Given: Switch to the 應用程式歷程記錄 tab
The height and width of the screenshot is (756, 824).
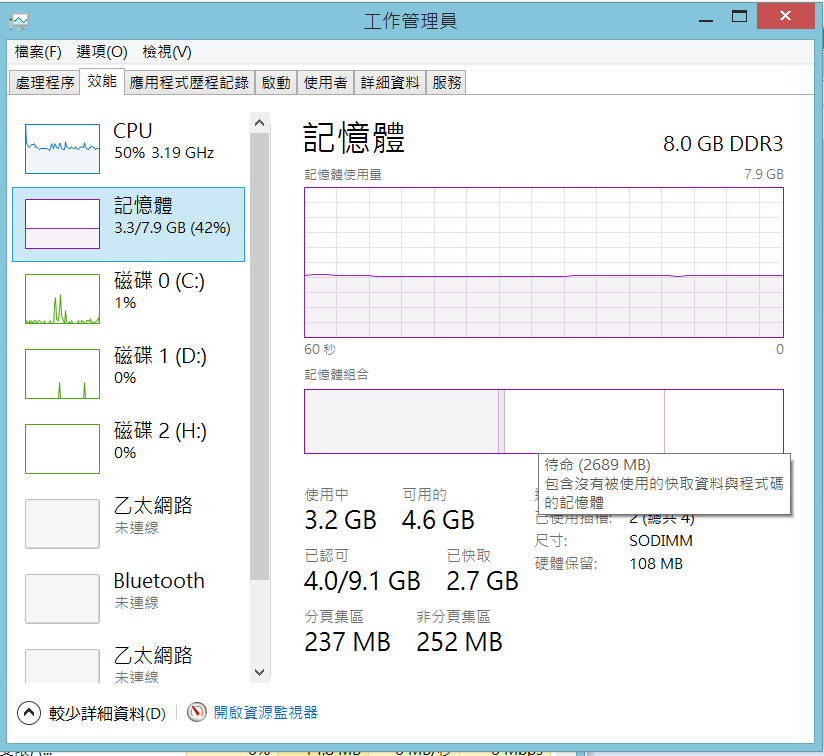Looking at the screenshot, I should point(189,83).
